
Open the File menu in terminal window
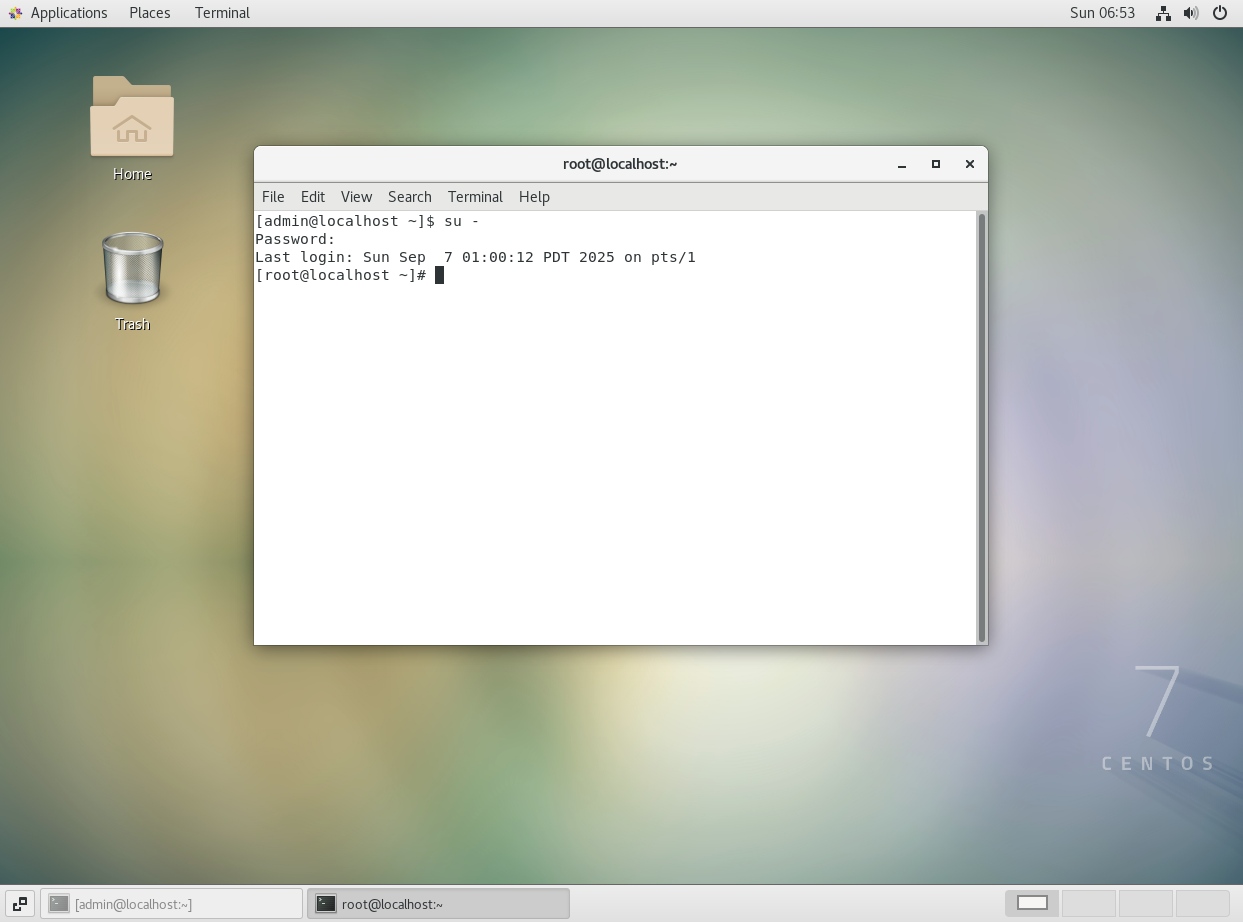pos(273,197)
